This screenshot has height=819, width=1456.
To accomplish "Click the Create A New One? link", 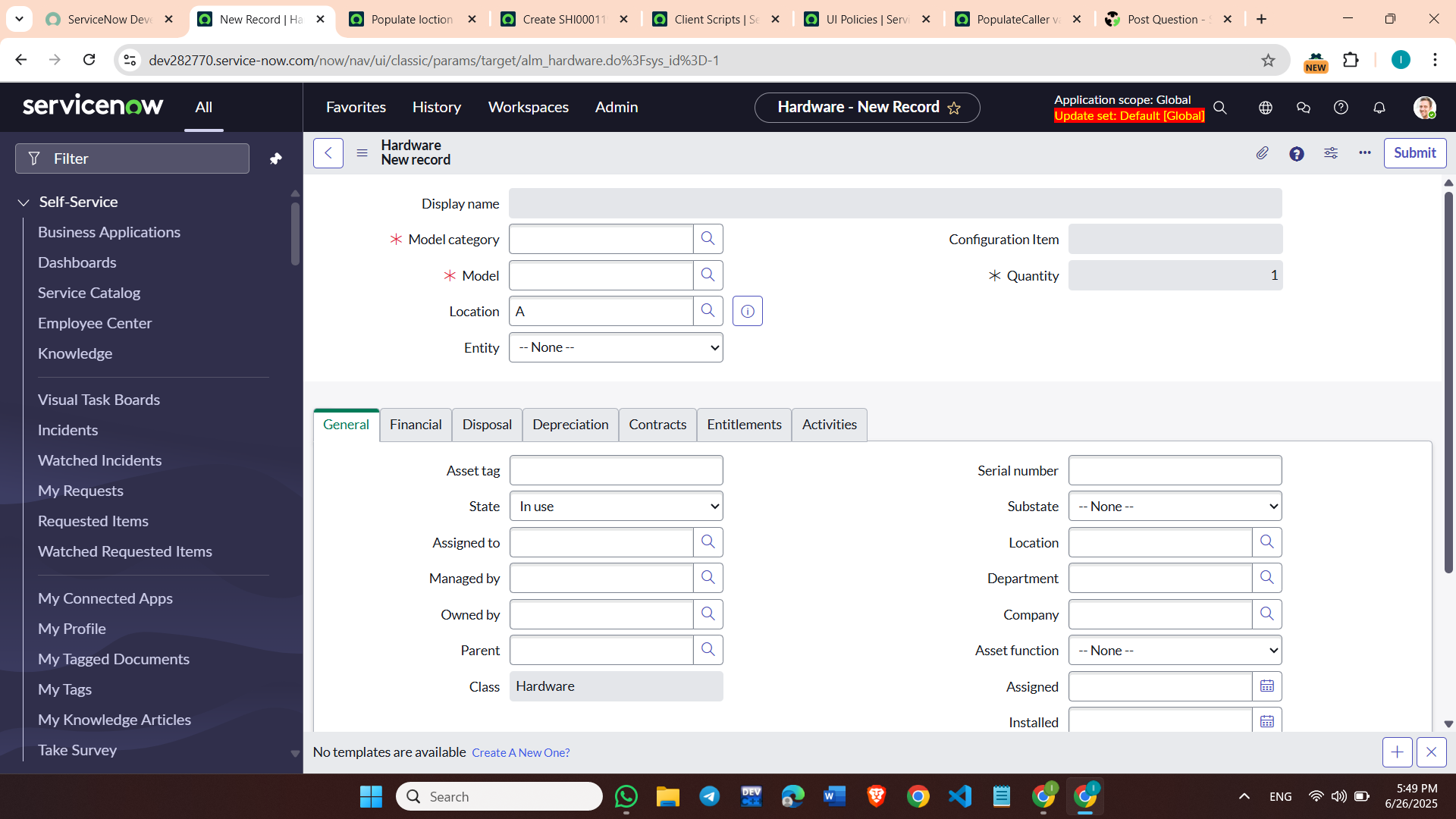I will [x=521, y=753].
